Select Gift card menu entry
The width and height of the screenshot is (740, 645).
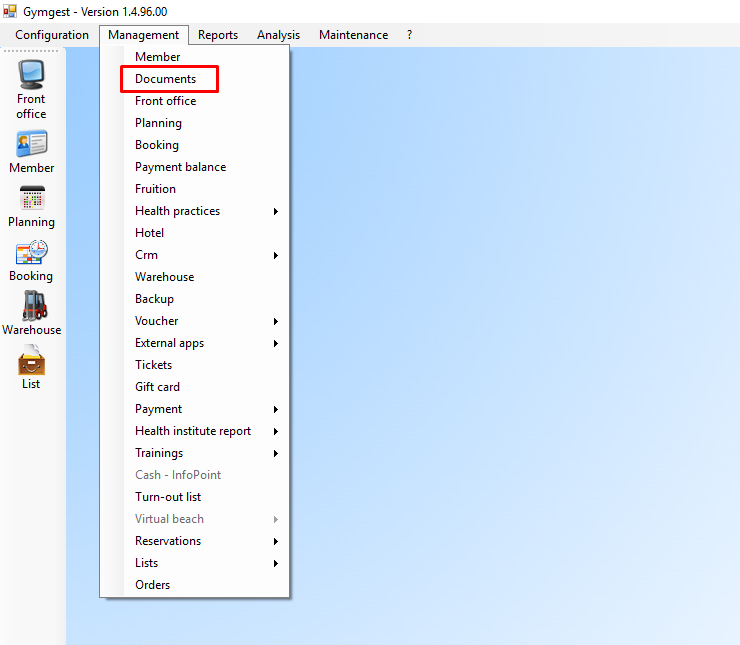click(x=194, y=387)
